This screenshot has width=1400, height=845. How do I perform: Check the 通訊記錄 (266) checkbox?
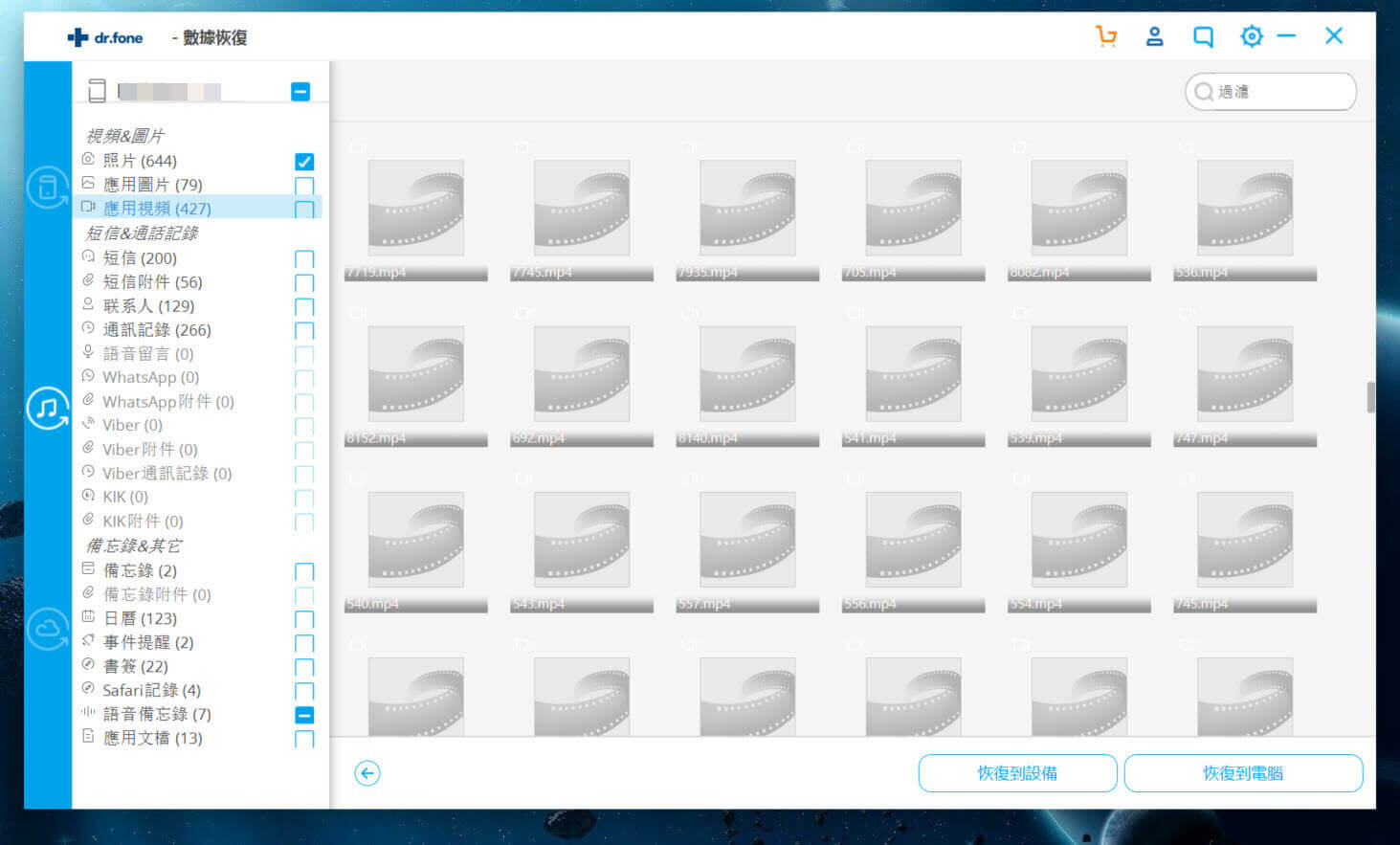(304, 331)
